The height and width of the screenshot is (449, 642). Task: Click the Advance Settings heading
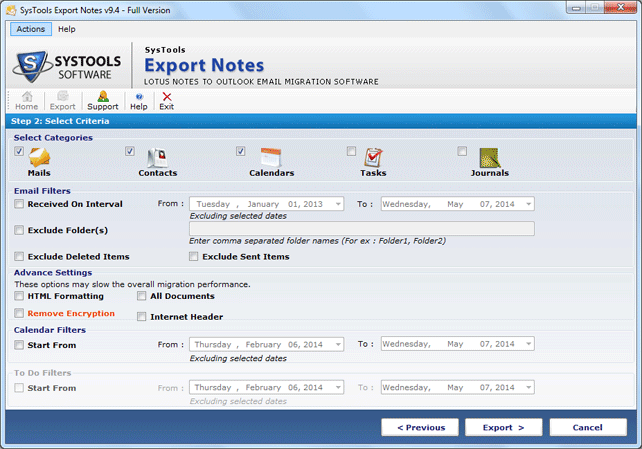point(53,273)
